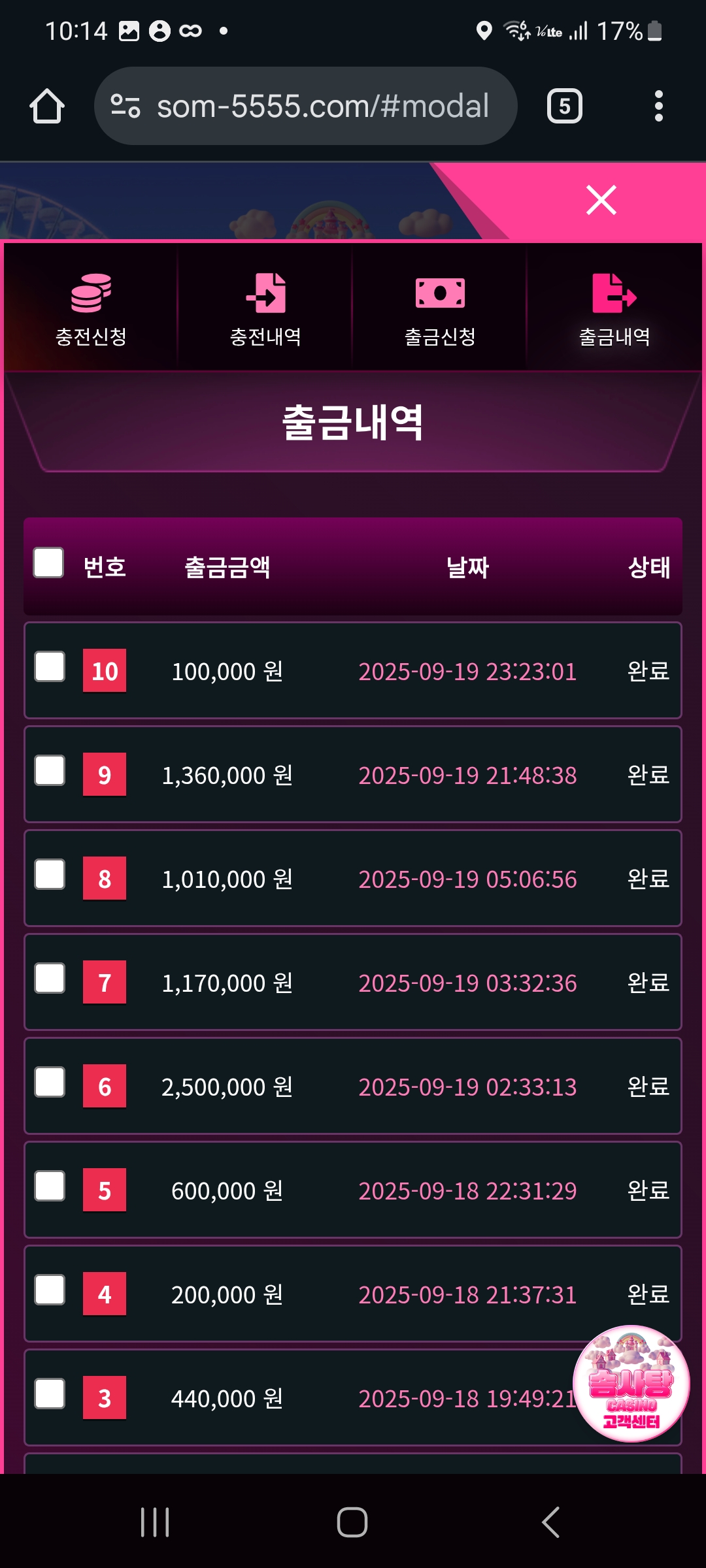Click the 2025-09-18 22:31:29 withdrawal entry
The image size is (706, 1568).
[x=467, y=1191]
